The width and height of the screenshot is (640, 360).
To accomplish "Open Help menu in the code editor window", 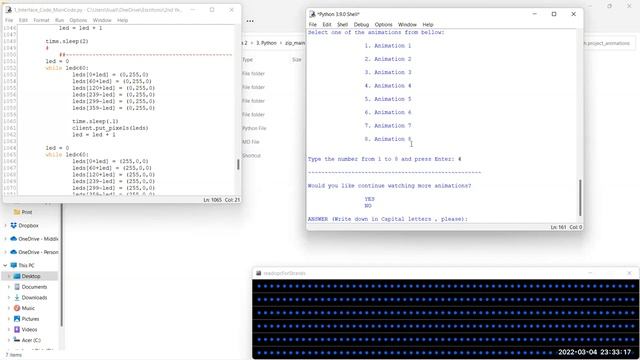I will point(122,20).
